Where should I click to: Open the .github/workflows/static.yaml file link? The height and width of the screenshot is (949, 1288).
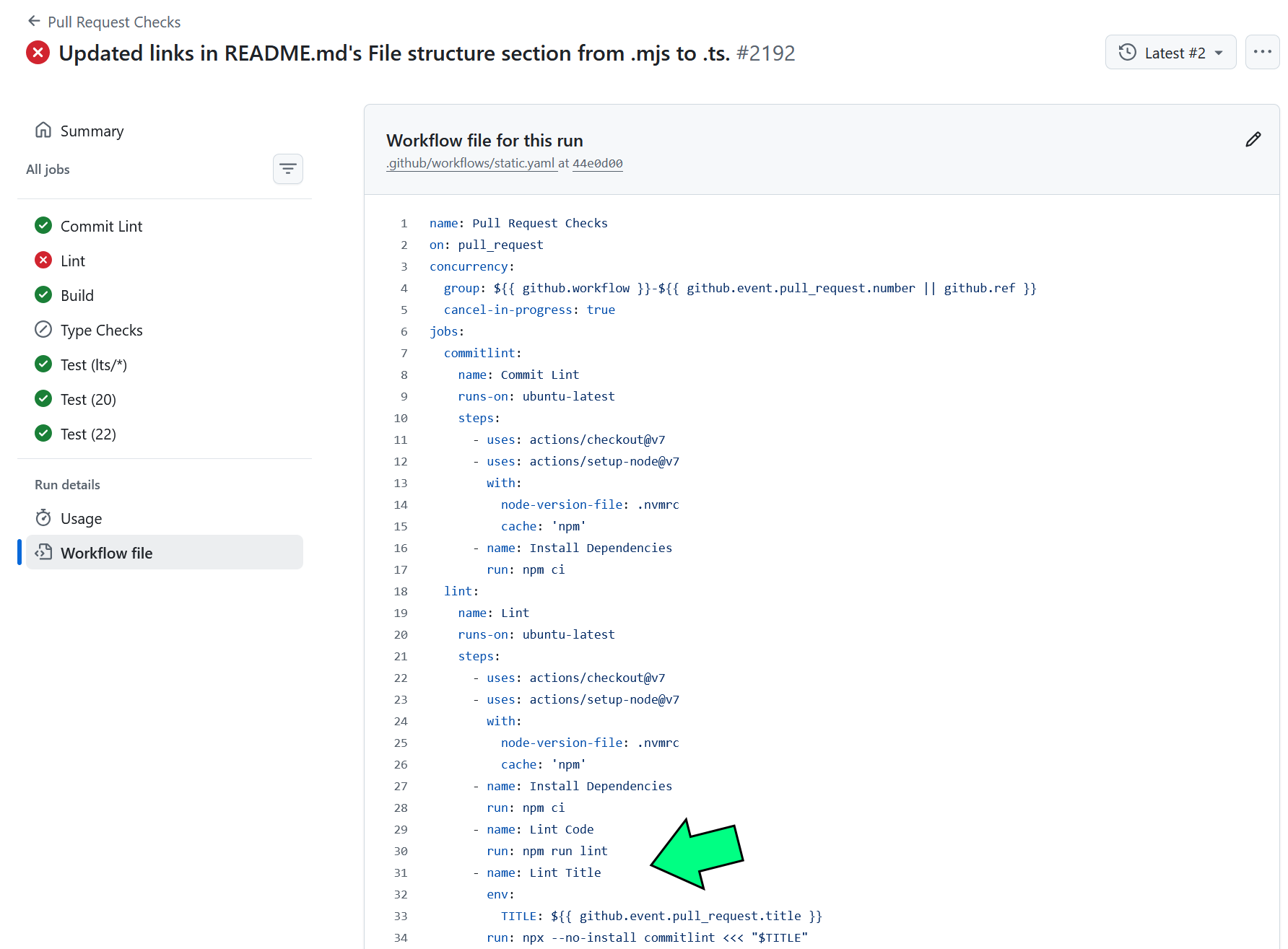(x=471, y=163)
